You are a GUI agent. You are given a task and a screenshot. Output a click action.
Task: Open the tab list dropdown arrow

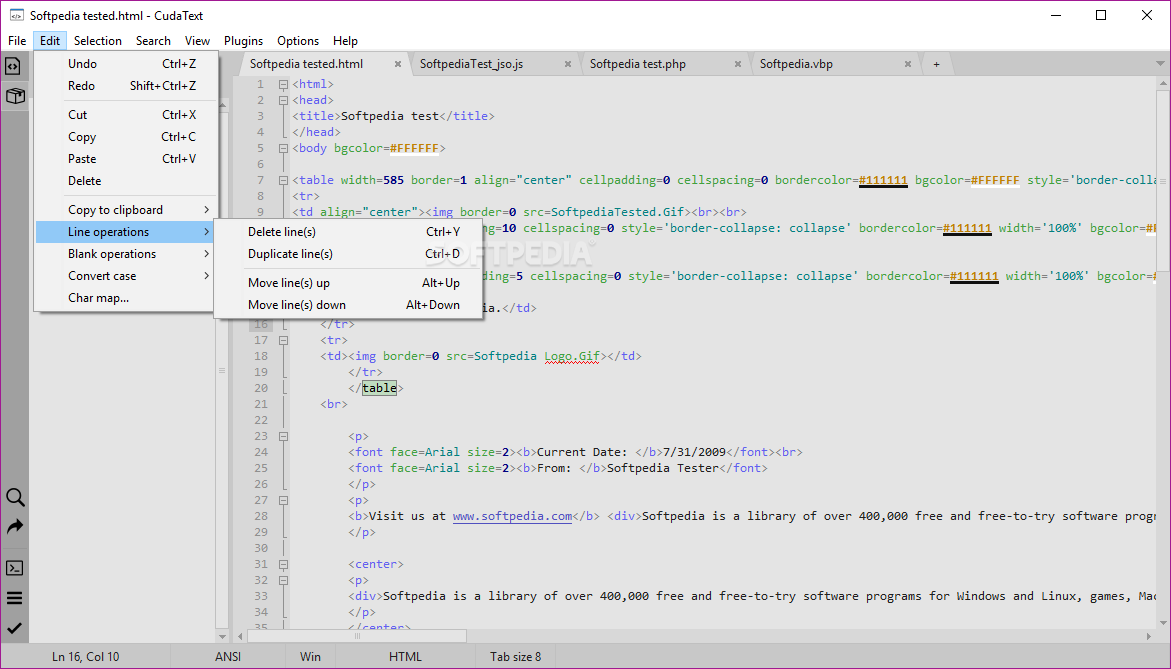[1161, 64]
